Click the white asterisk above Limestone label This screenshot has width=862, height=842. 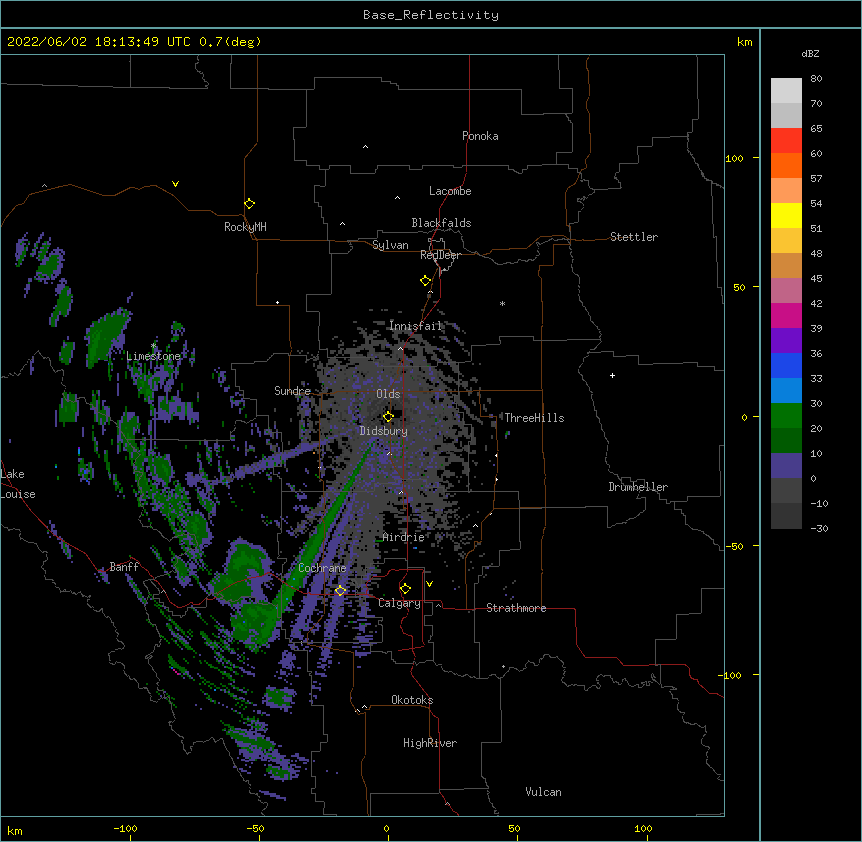click(153, 346)
